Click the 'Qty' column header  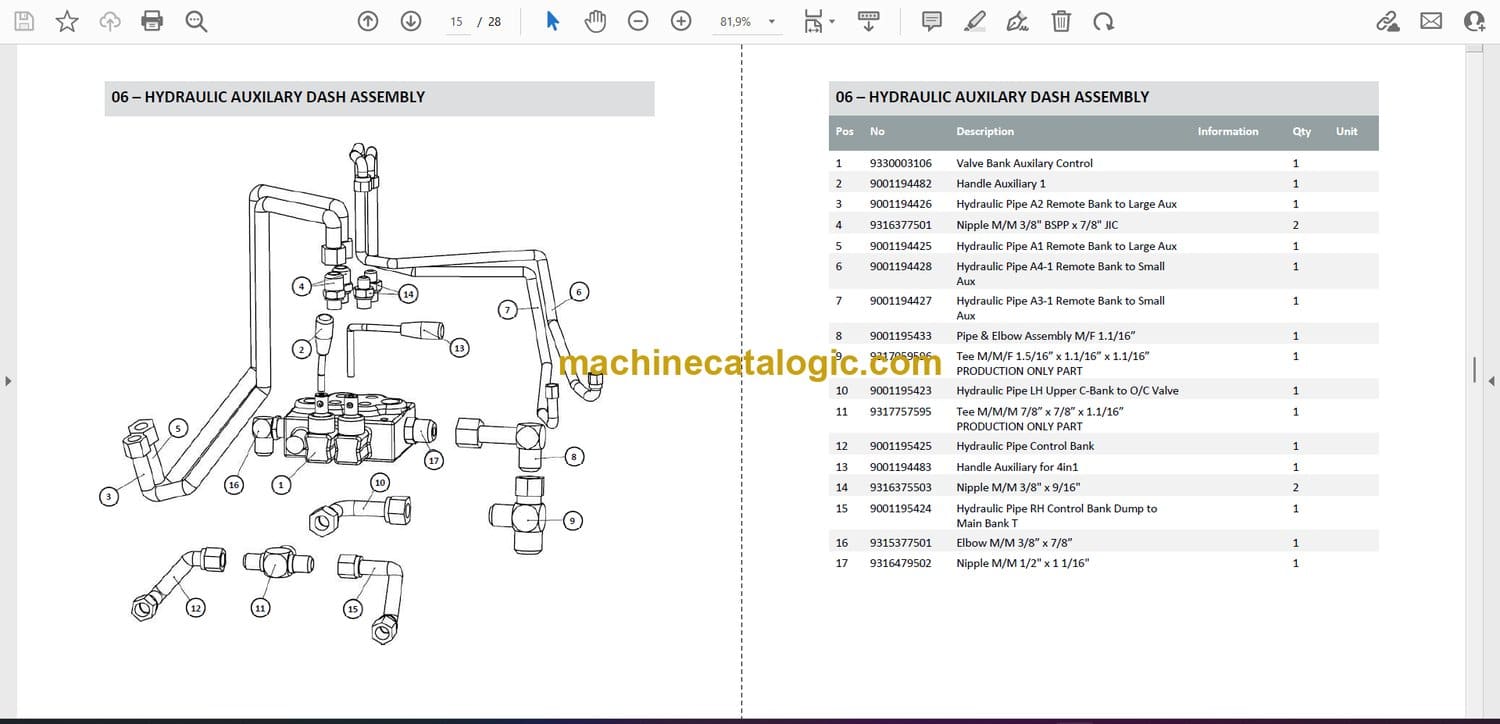(x=1301, y=131)
